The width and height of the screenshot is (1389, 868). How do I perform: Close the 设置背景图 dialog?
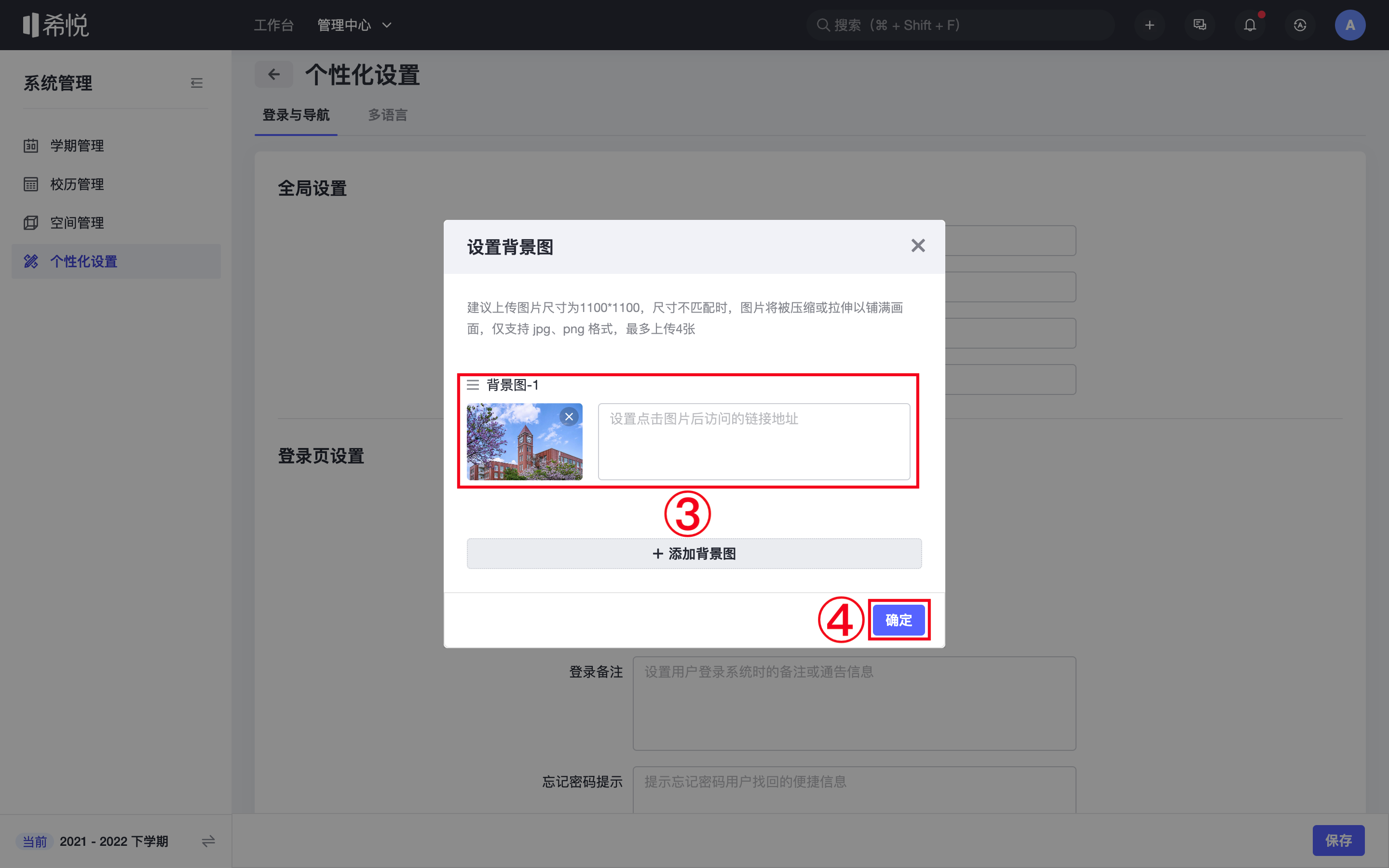pos(918,246)
